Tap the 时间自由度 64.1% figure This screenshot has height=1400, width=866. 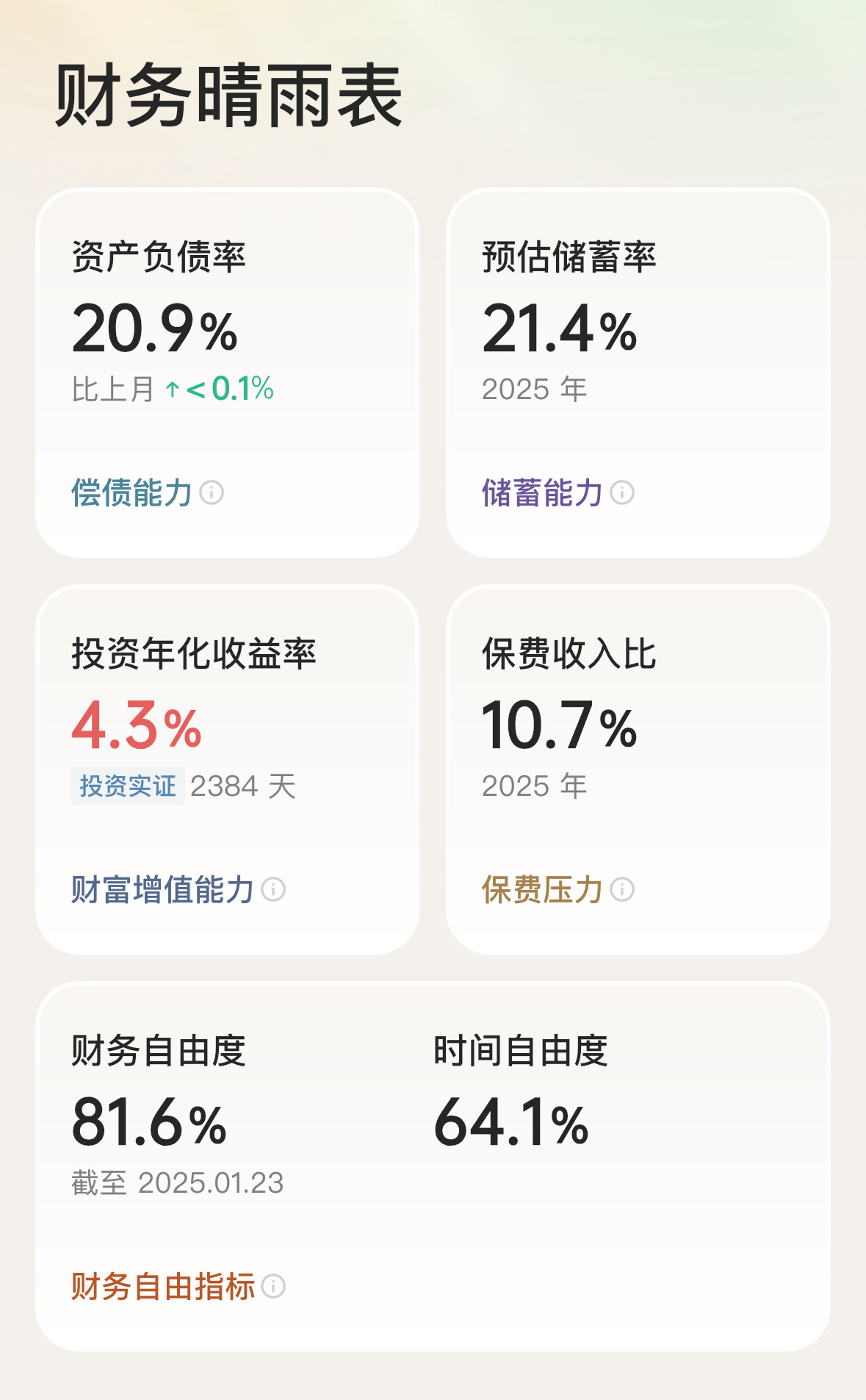[x=511, y=1122]
